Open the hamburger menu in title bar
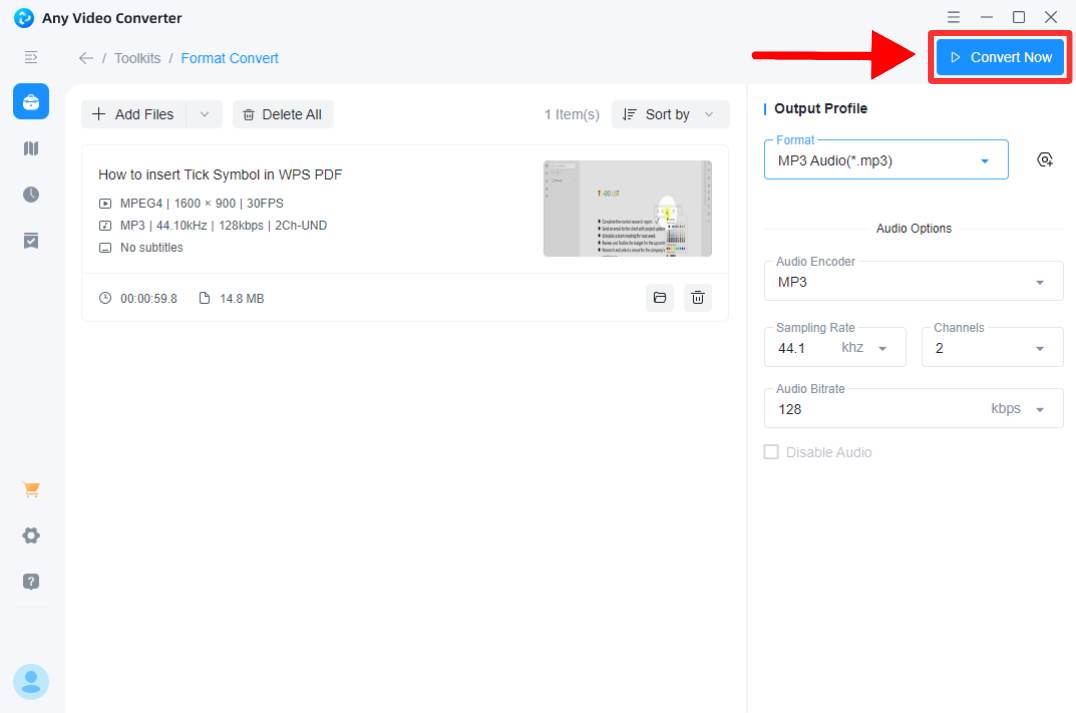 953,17
